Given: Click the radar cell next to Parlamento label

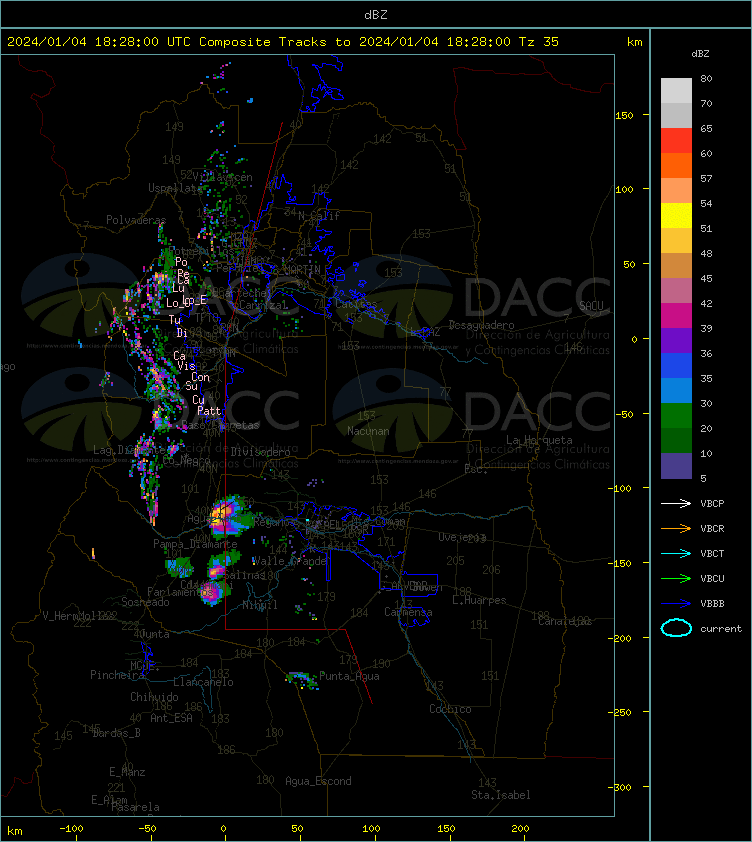Looking at the screenshot, I should pos(214,592).
